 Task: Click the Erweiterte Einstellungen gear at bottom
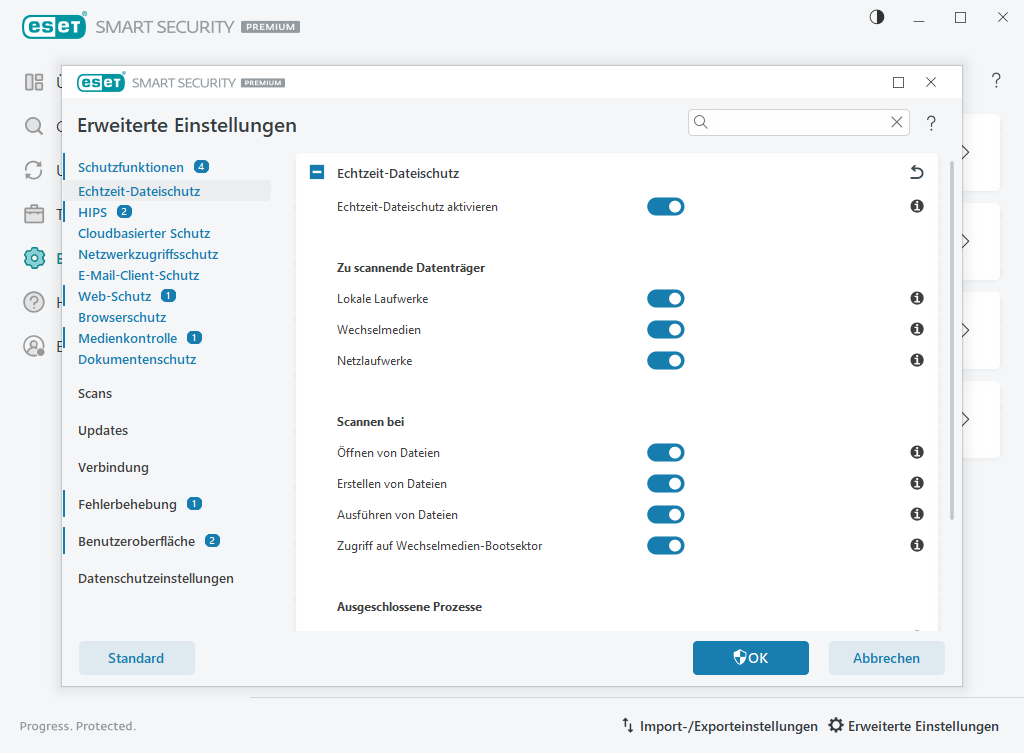(x=836, y=726)
